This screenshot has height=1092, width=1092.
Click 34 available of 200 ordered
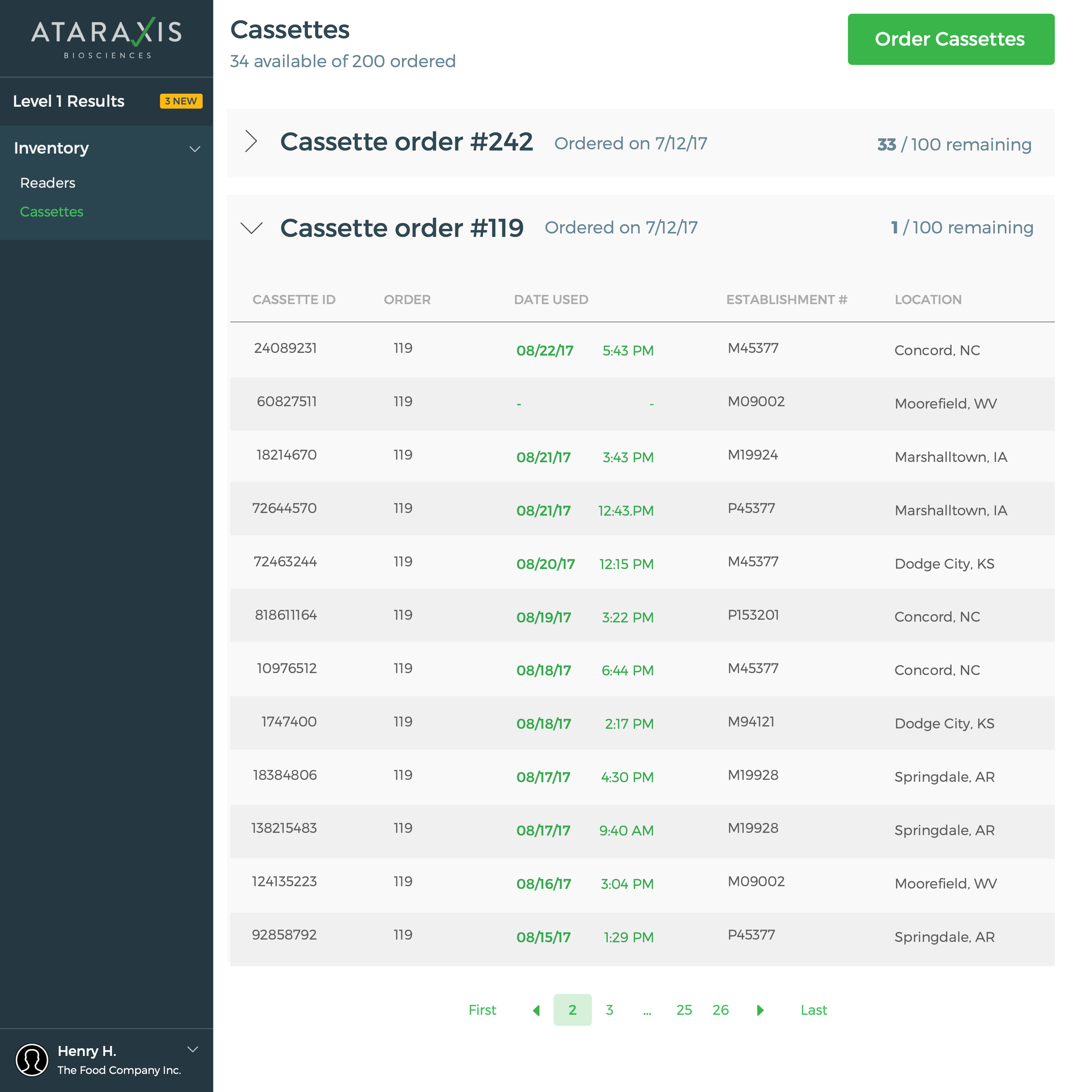342,61
